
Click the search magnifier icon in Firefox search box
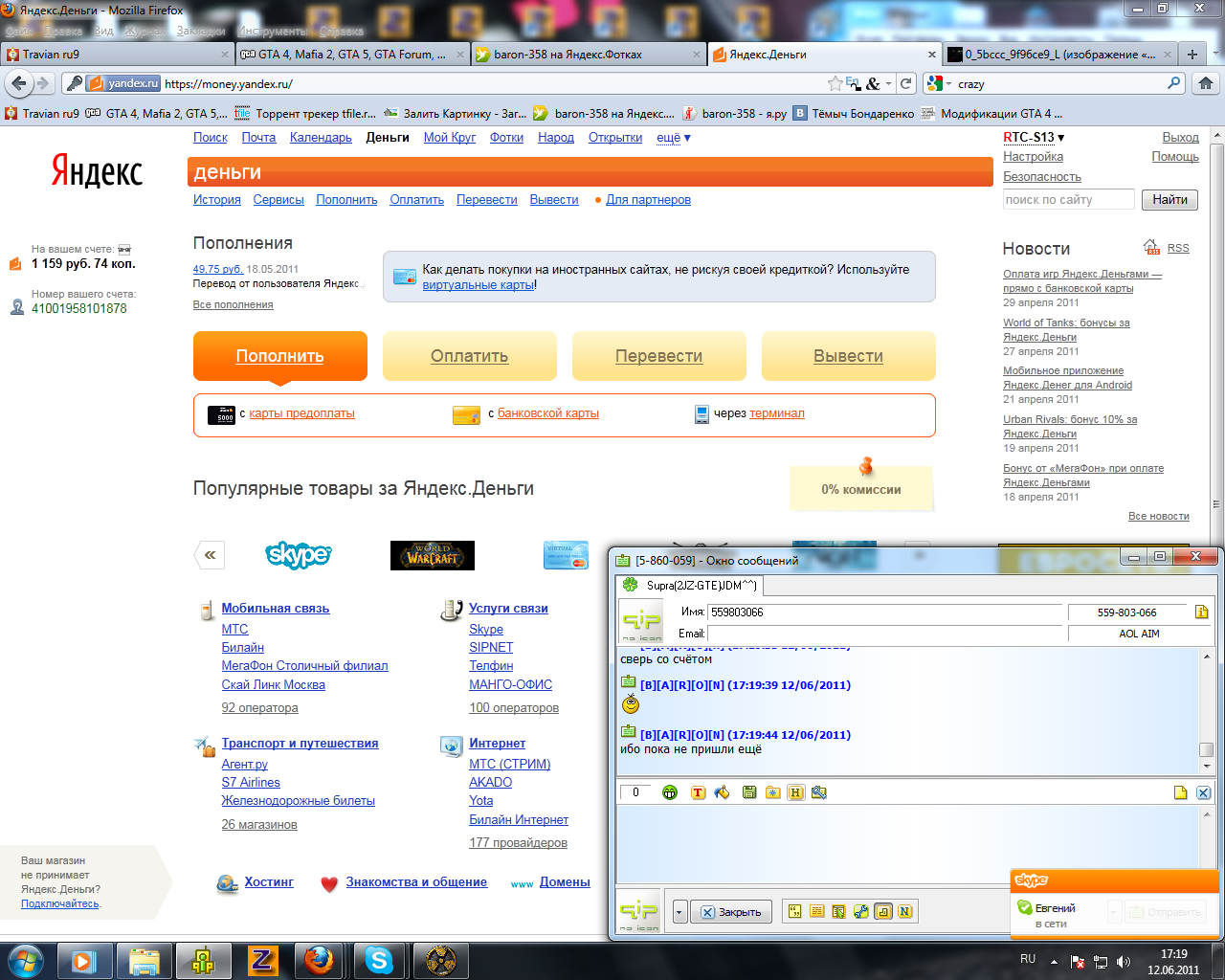click(x=1174, y=83)
